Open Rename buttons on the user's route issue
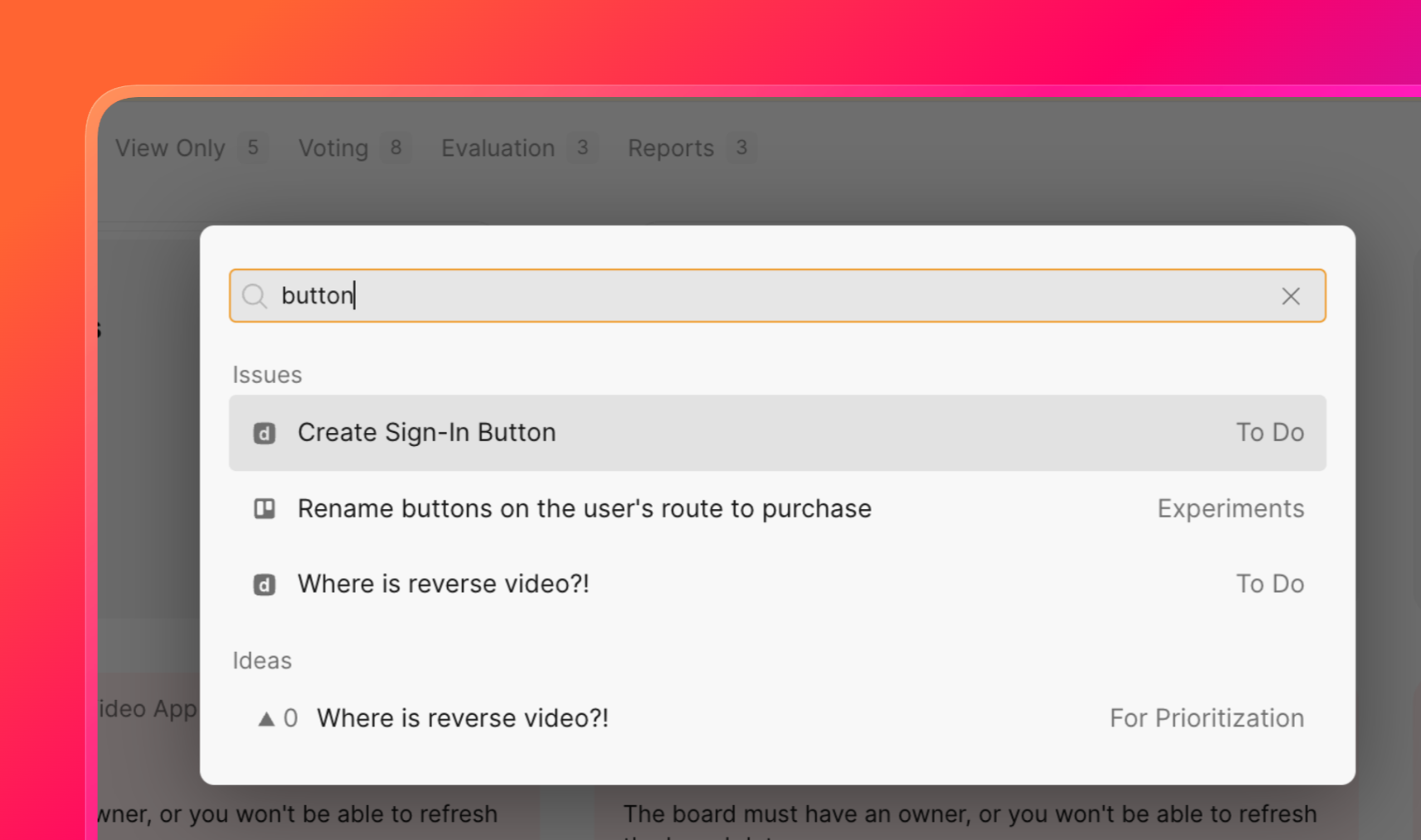 click(x=777, y=508)
